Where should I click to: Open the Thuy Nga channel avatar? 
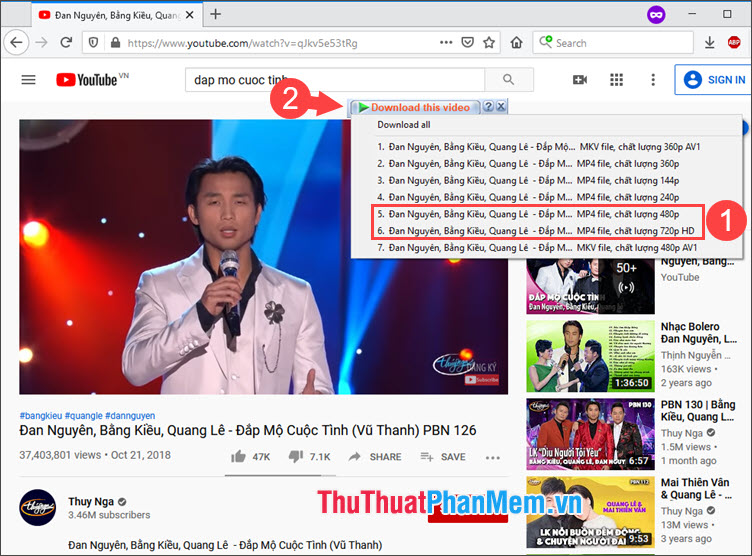[37, 507]
